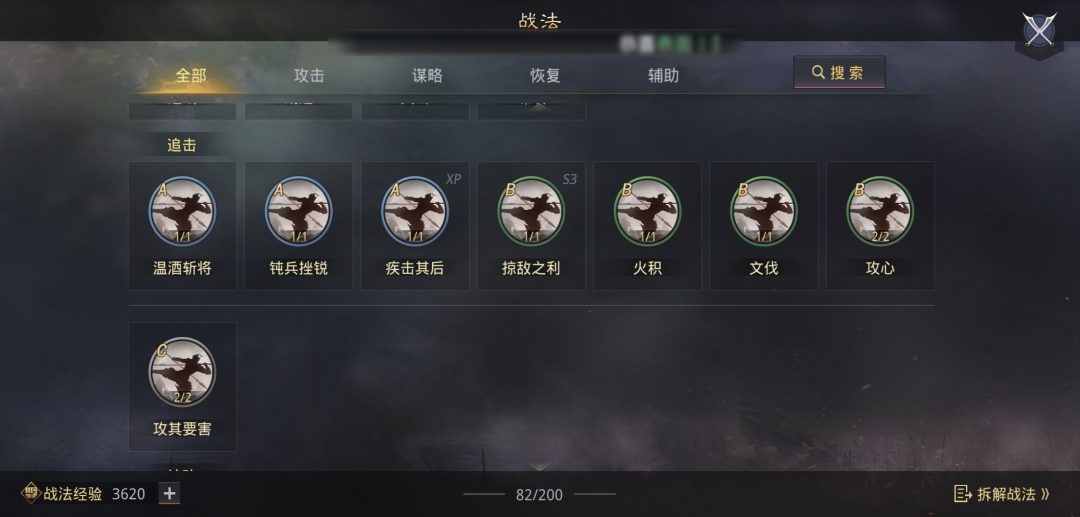The height and width of the screenshot is (517, 1080).
Task: Open the 疾击其后 XP tactic
Action: 415,211
